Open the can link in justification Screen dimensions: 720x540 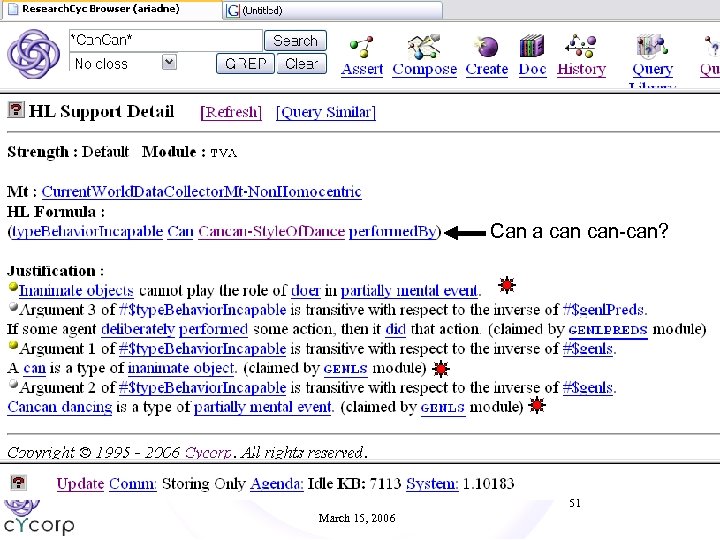(34, 368)
